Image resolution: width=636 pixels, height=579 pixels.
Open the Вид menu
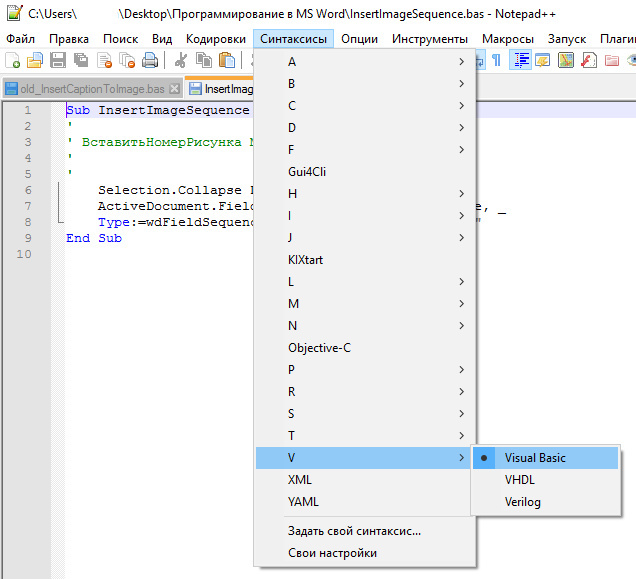point(162,39)
